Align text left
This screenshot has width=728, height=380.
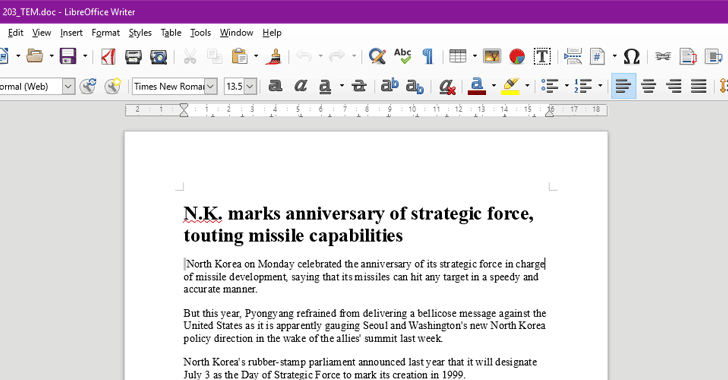click(x=623, y=86)
